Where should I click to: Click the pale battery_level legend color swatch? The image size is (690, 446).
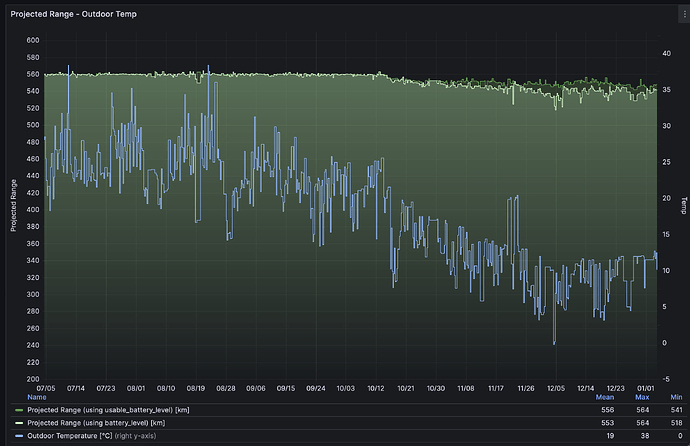click(19, 423)
